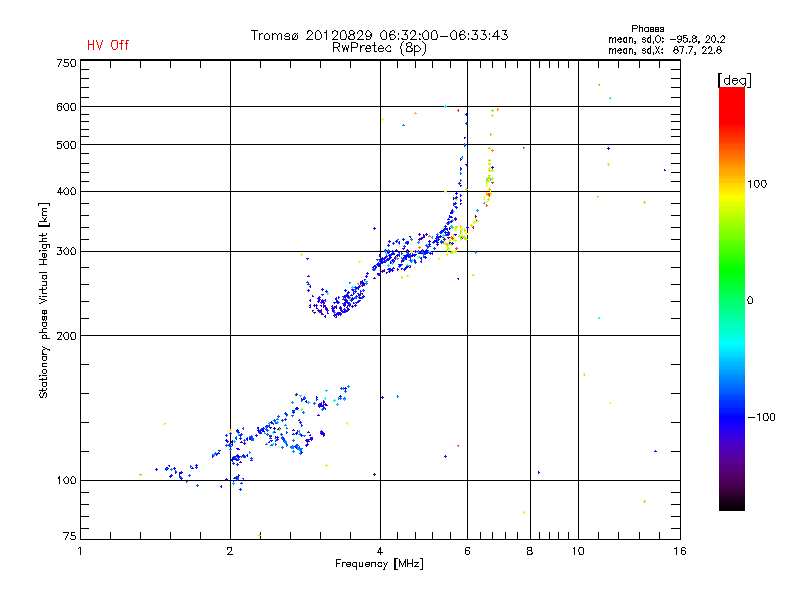Click the '[deg]' colorbar unit label
Viewport: 800px width, 600px height.
pos(734,80)
